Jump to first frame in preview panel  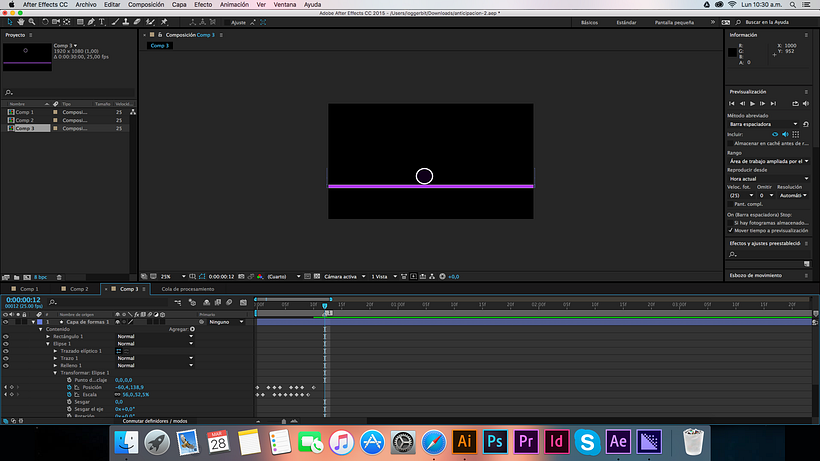pyautogui.click(x=733, y=103)
